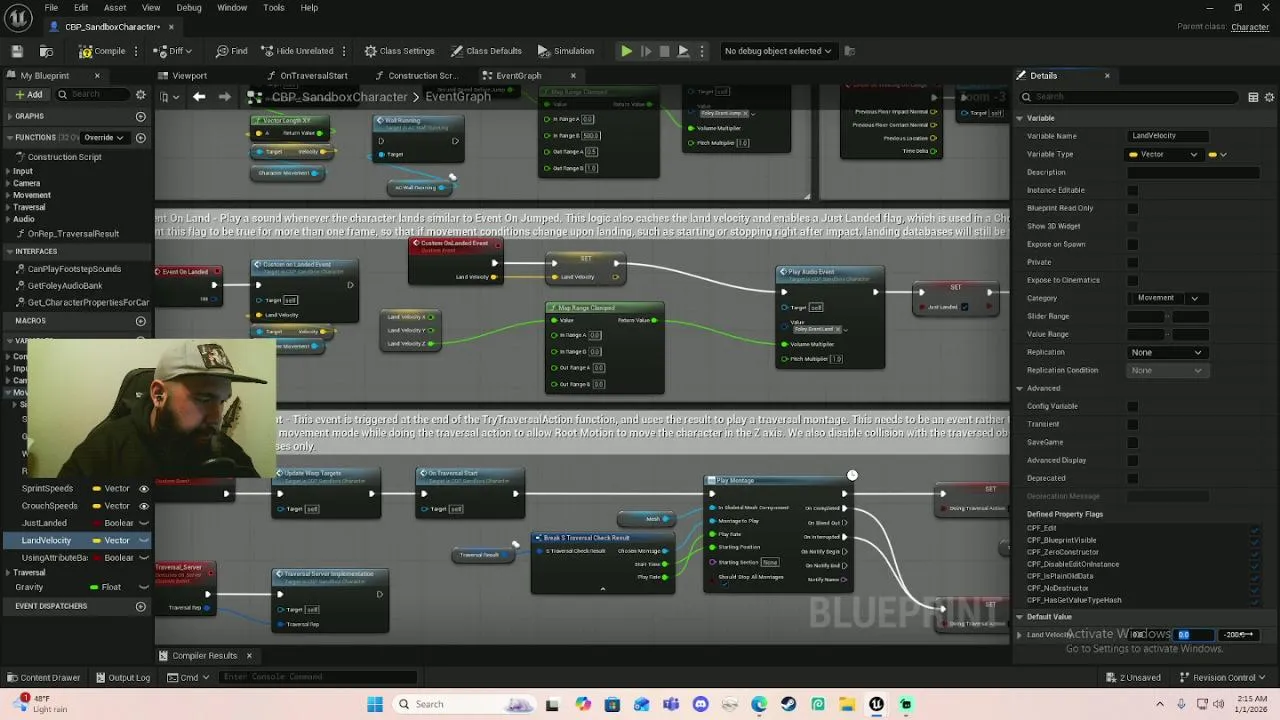1280x720 pixels.
Task: Select the Construction Script function
Action: 64,157
